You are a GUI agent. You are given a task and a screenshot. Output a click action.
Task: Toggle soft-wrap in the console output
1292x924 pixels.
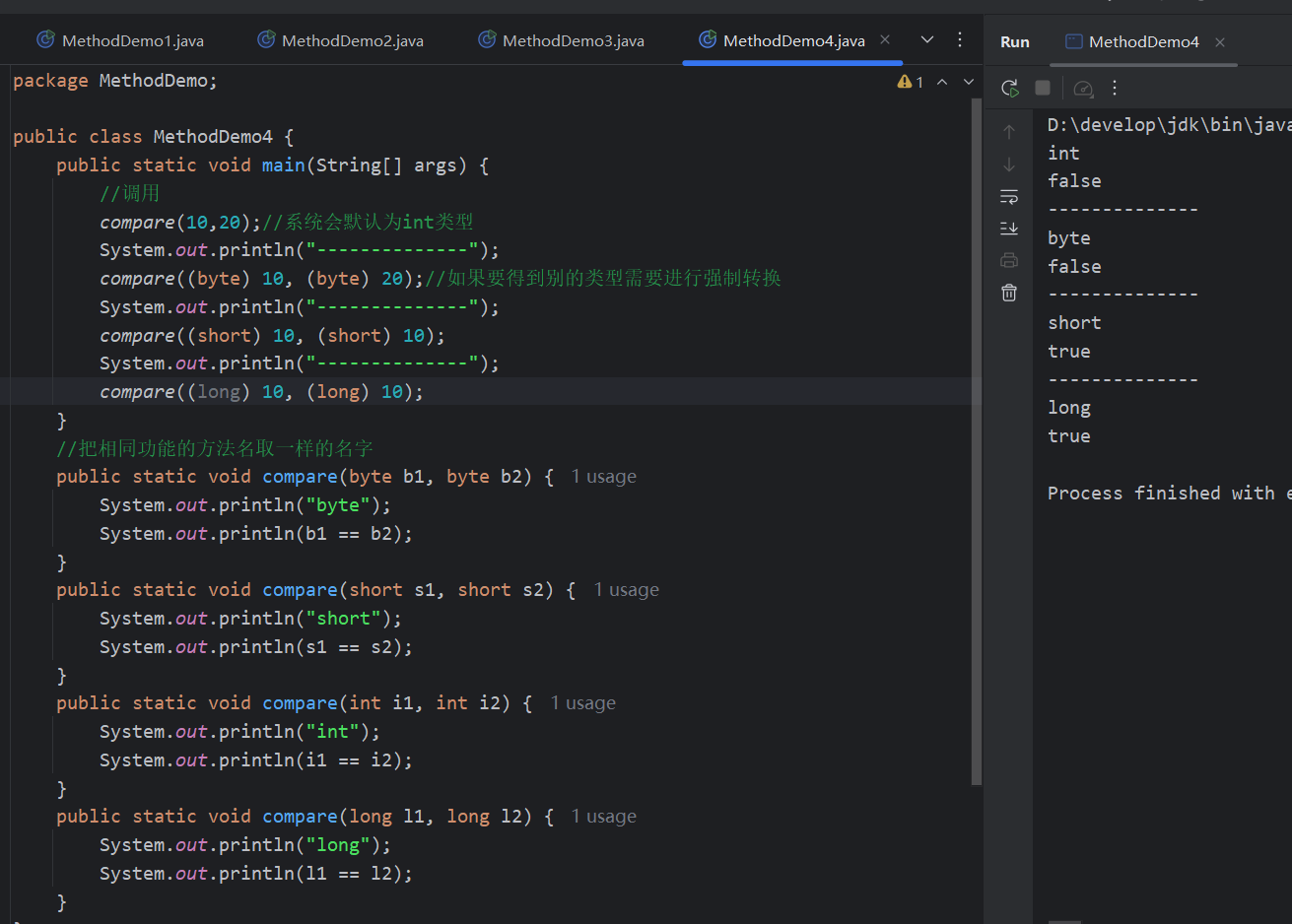pos(1009,196)
